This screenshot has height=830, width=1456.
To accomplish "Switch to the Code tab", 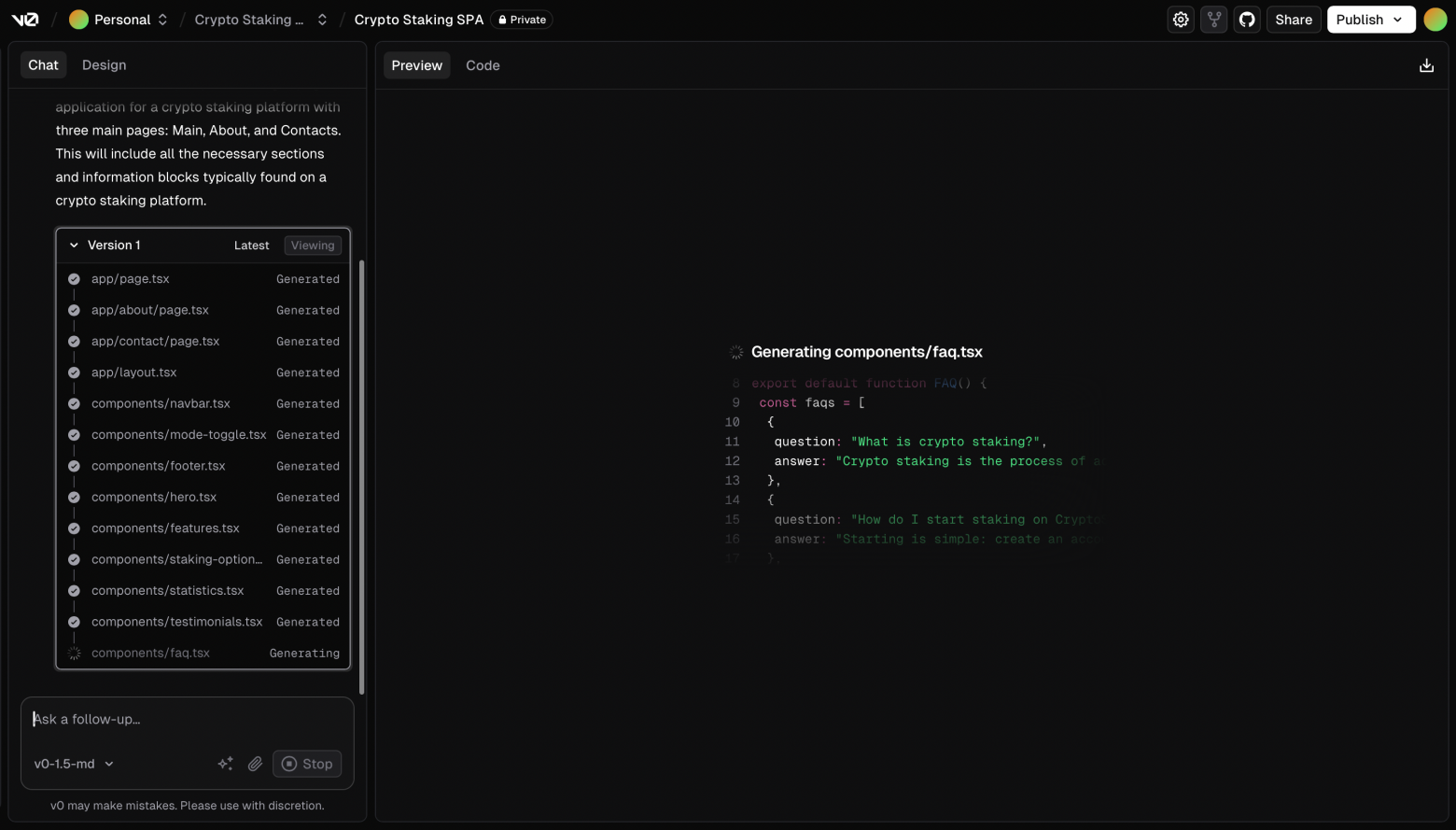I will pos(483,64).
